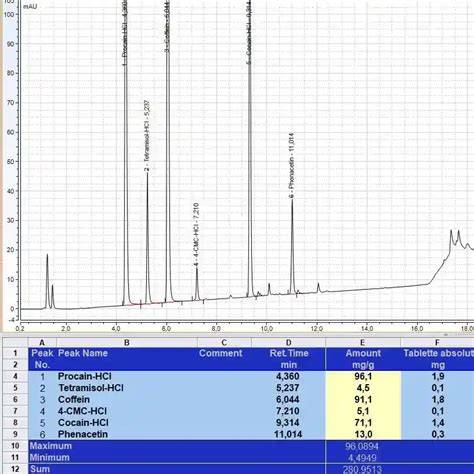Select amount cell 4,5
This screenshot has width=474, height=474.
pos(363,388)
